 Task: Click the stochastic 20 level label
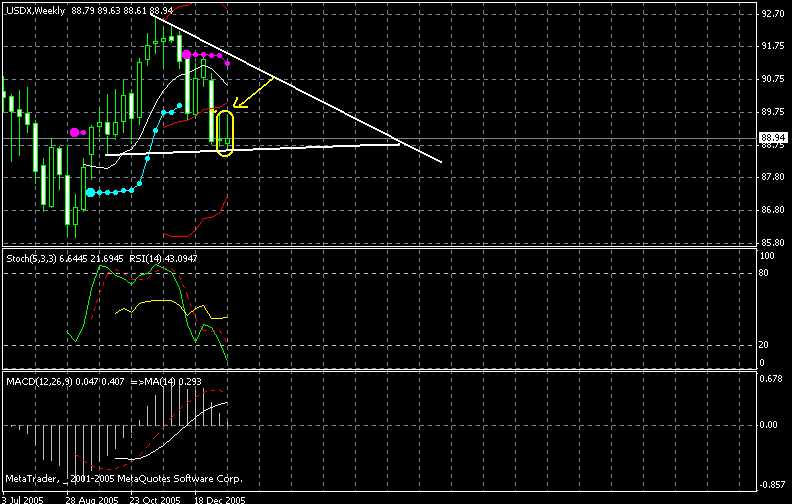(x=764, y=345)
